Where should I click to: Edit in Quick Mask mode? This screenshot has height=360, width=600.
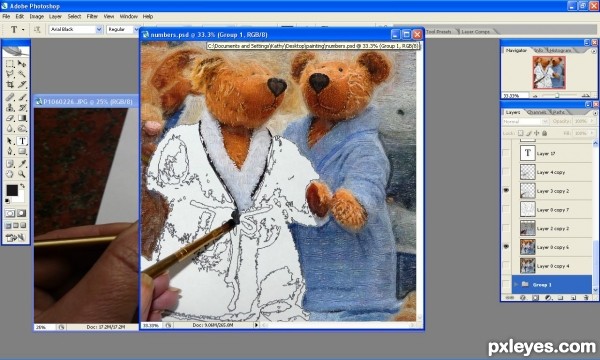point(21,213)
